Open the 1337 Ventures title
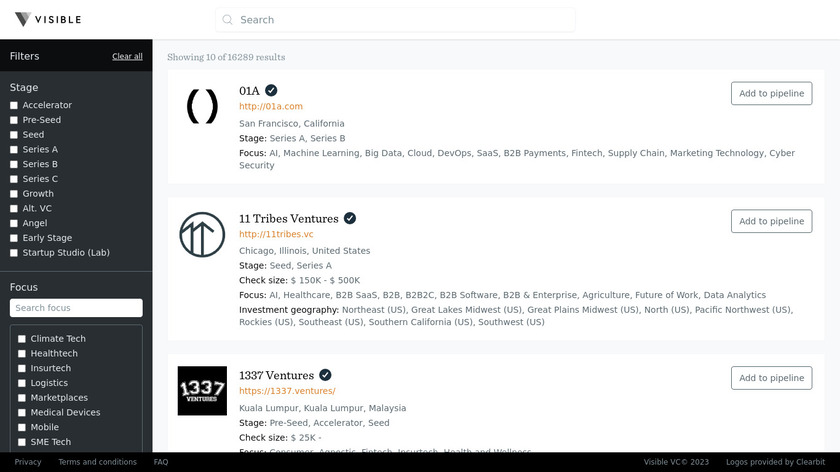 [x=276, y=375]
